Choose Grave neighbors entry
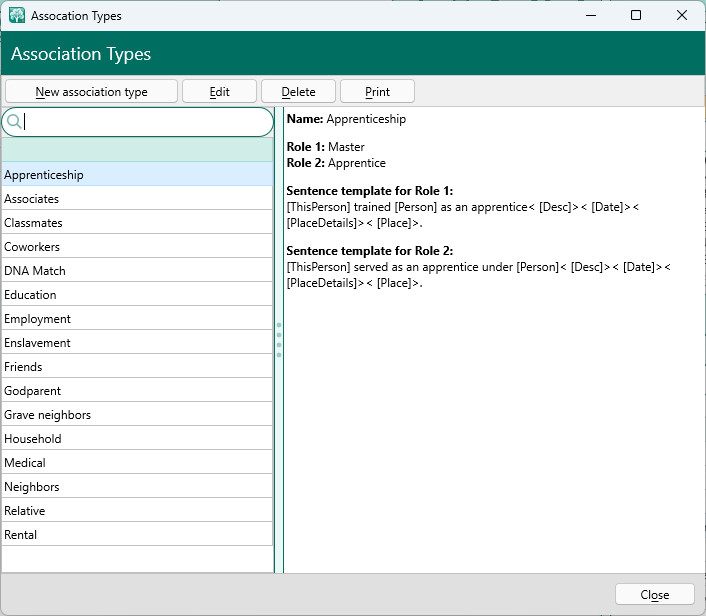Image resolution: width=706 pixels, height=616 pixels. pyautogui.click(x=137, y=415)
